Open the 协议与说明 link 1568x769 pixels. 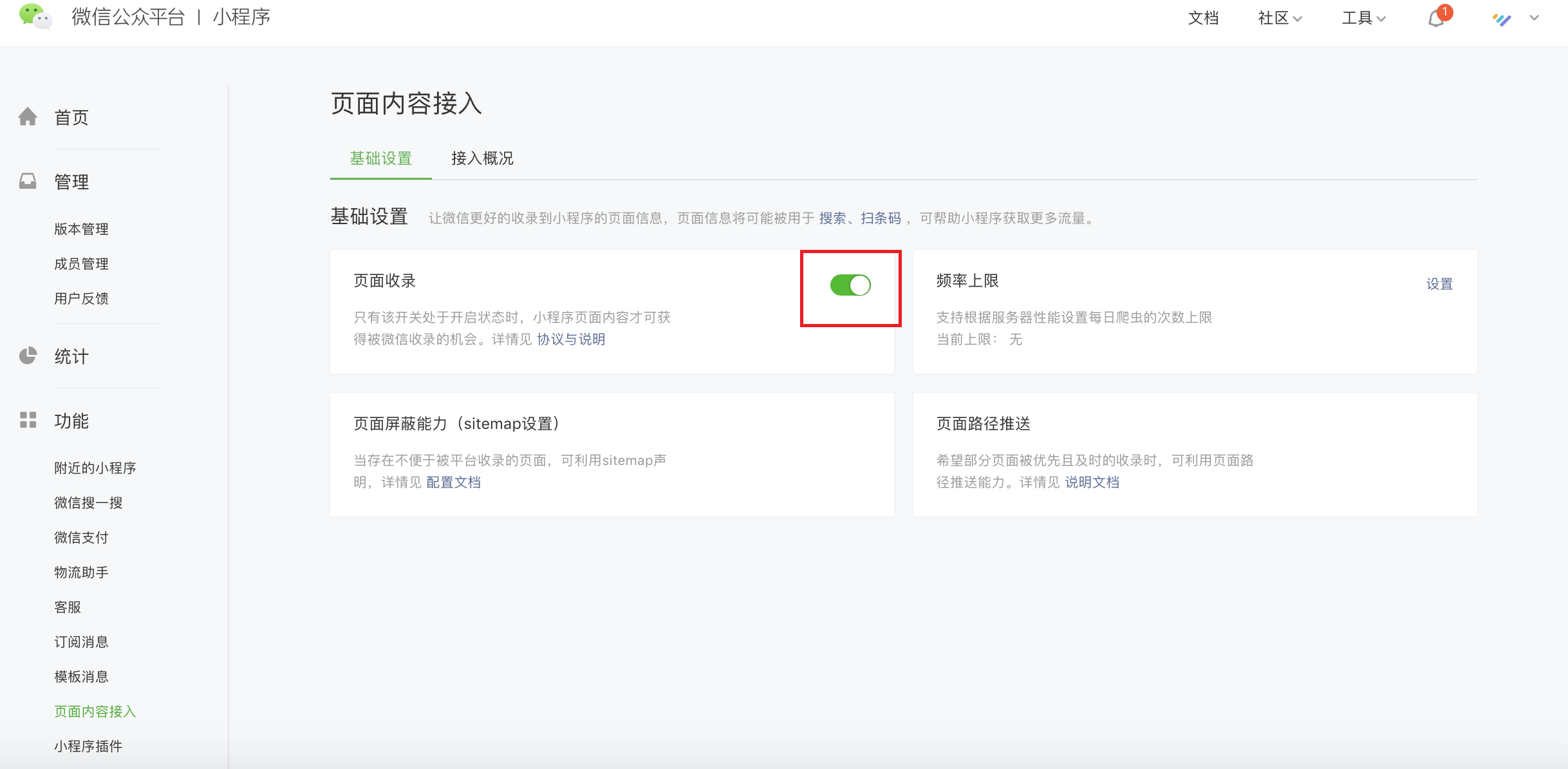tap(571, 339)
